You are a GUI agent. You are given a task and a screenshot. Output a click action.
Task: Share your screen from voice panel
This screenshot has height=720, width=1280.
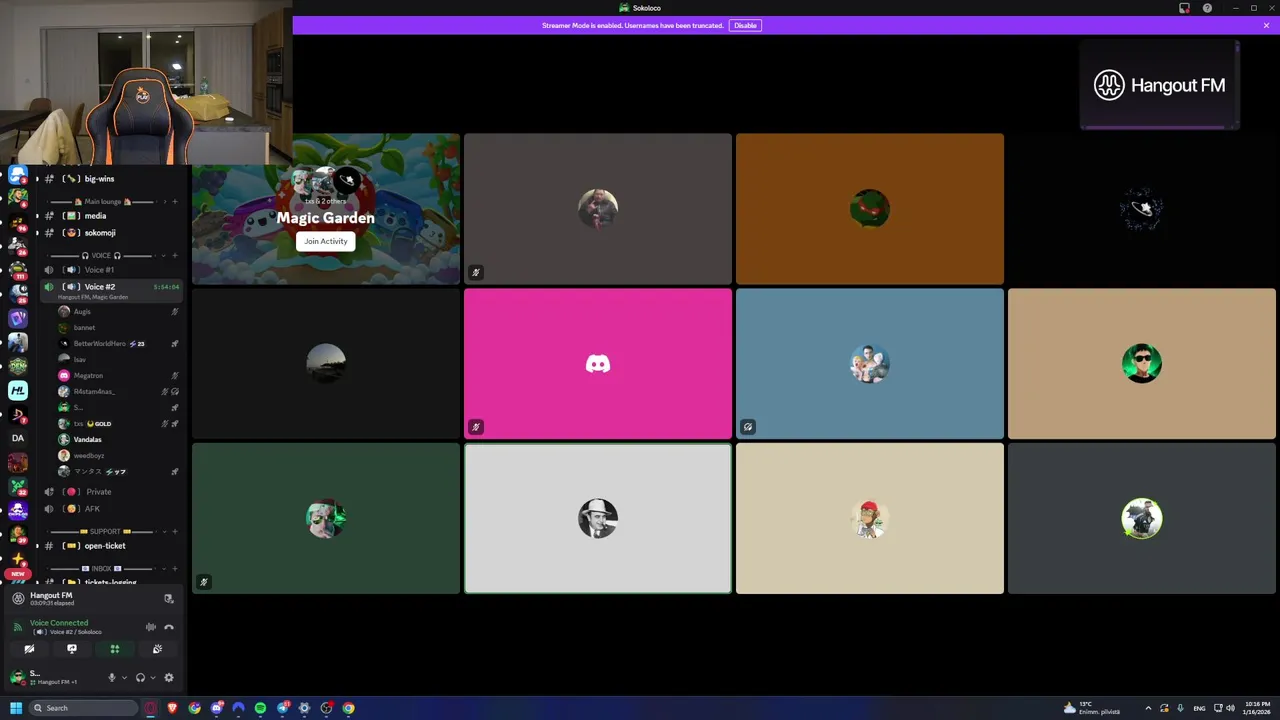tap(72, 649)
